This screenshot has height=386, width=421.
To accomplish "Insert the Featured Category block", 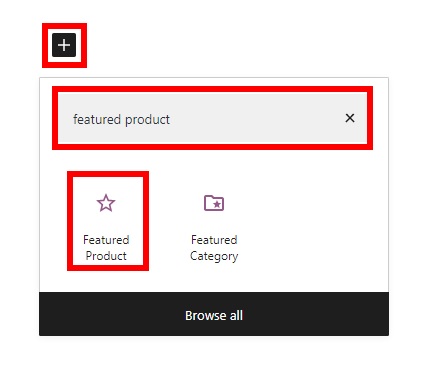I will pos(214,221).
